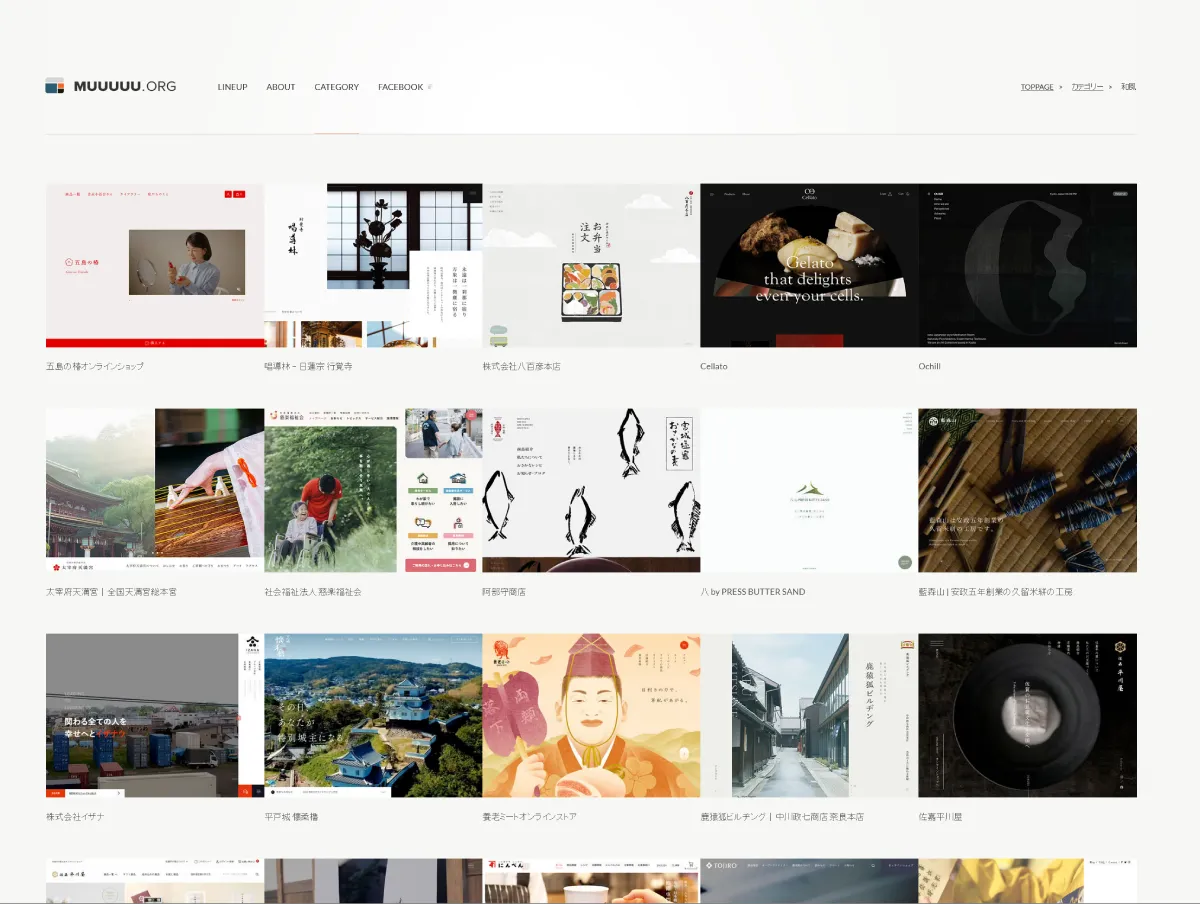1200x912 pixels.
Task: Open the 平戸城 懐柔櫓 castle thumbnail
Action: (373, 715)
